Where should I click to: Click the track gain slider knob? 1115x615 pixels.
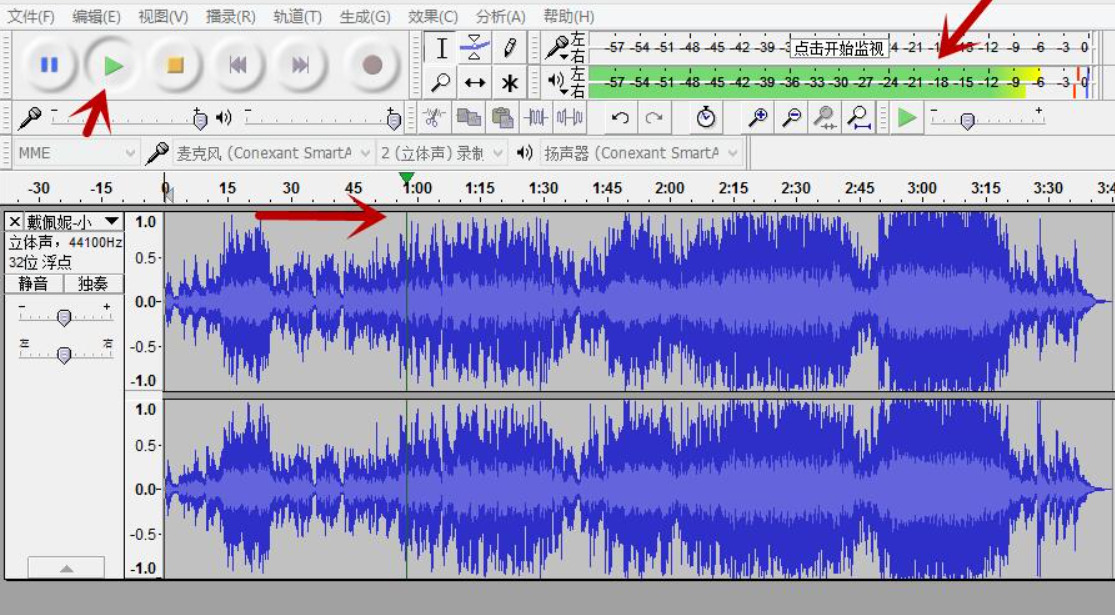64,318
